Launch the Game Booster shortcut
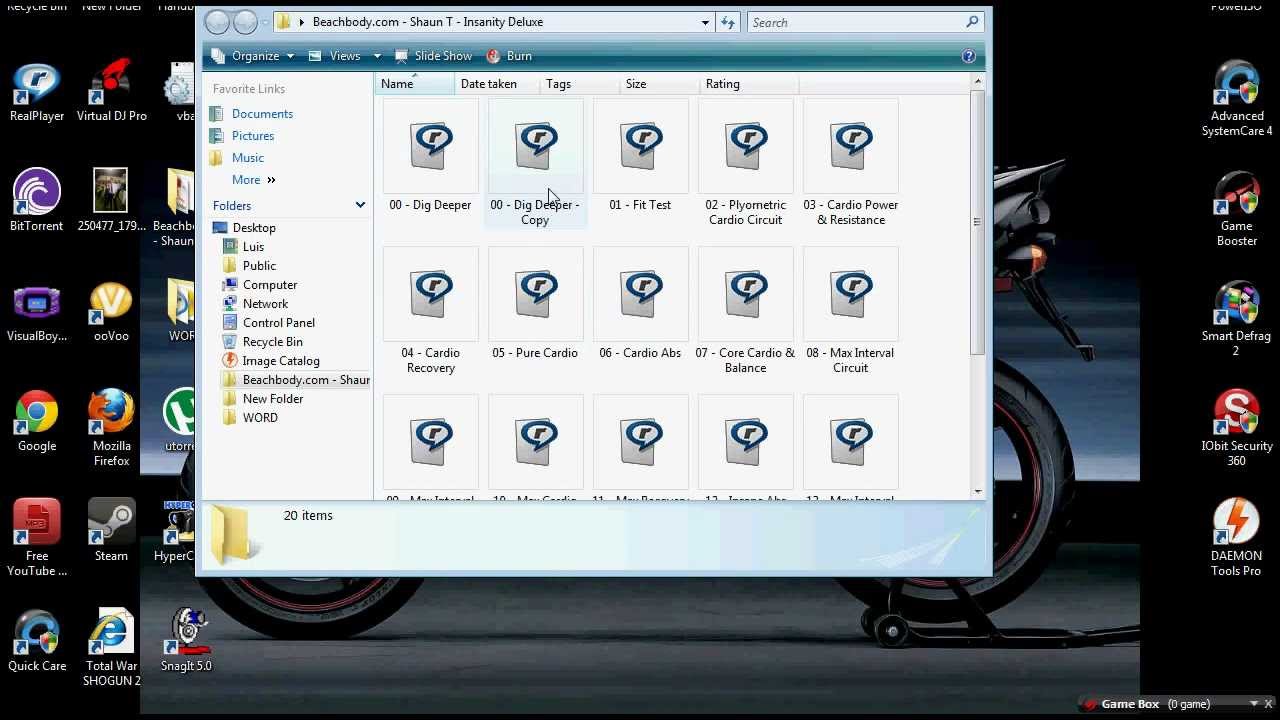 point(1237,209)
